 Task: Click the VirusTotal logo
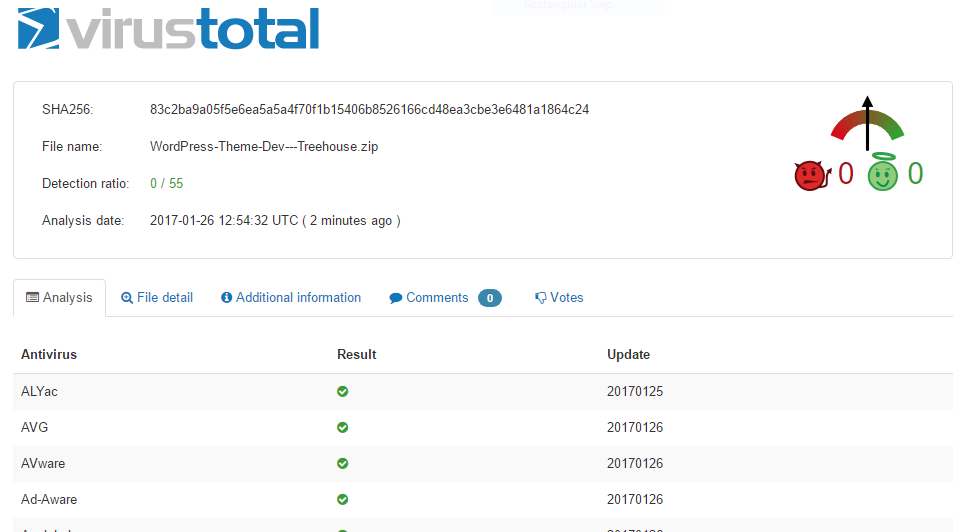pos(168,28)
